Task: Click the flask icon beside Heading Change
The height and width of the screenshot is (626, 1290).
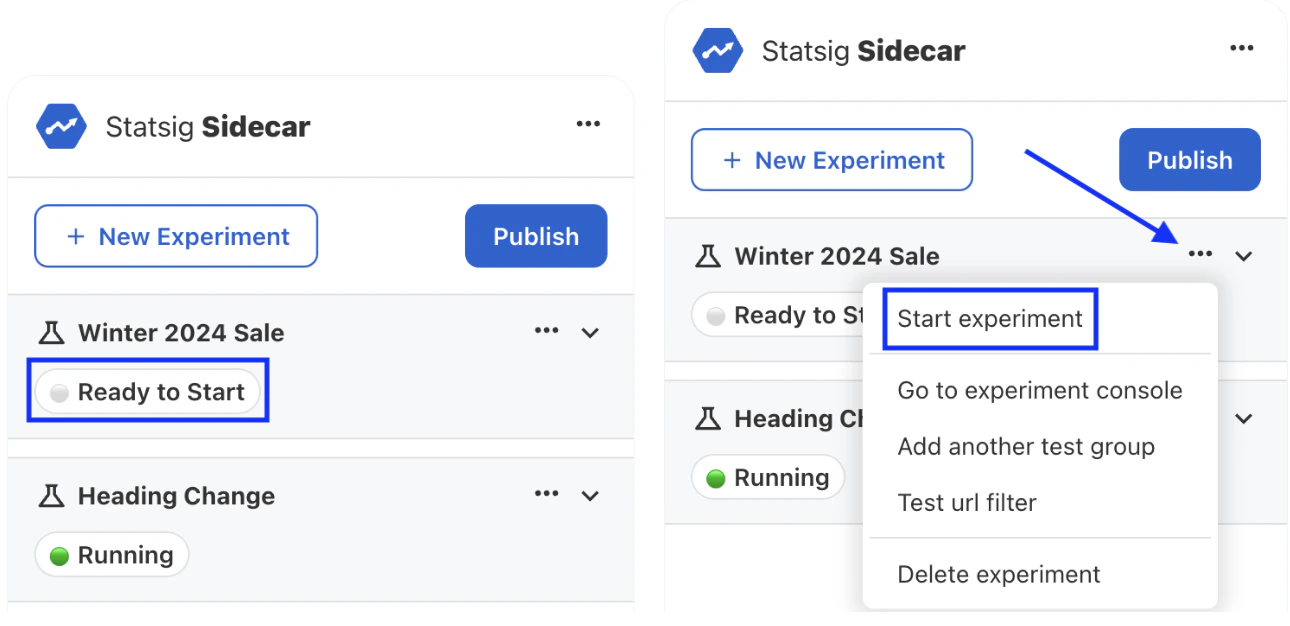Action: coord(53,495)
